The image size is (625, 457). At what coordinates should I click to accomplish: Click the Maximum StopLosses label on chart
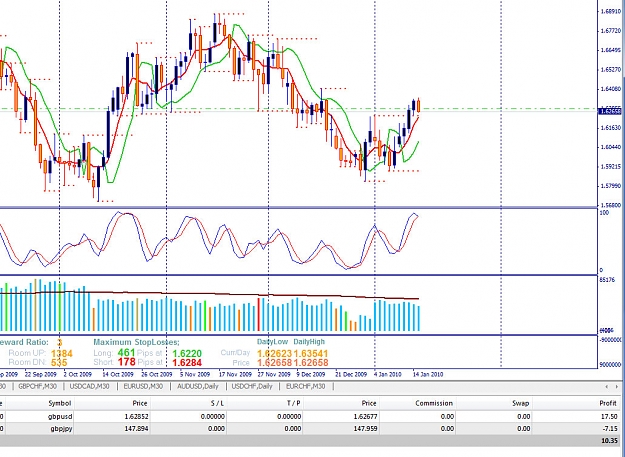pos(136,342)
